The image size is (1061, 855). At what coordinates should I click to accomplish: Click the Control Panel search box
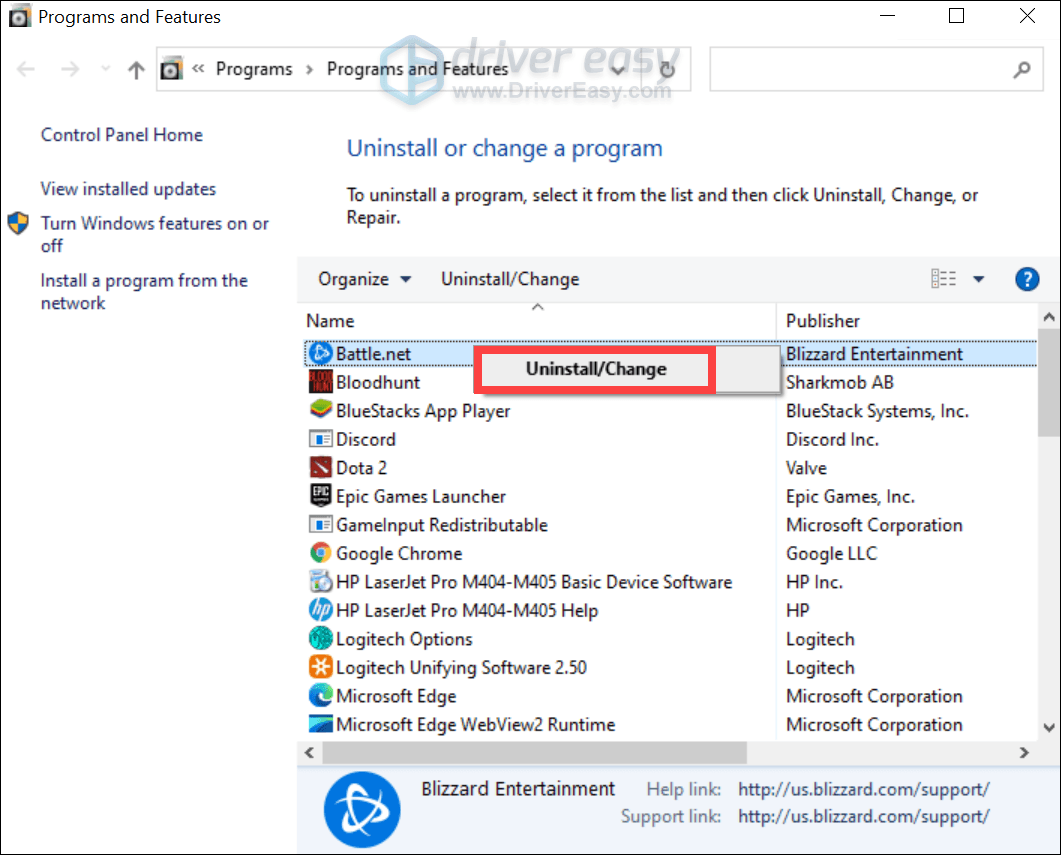(860, 70)
